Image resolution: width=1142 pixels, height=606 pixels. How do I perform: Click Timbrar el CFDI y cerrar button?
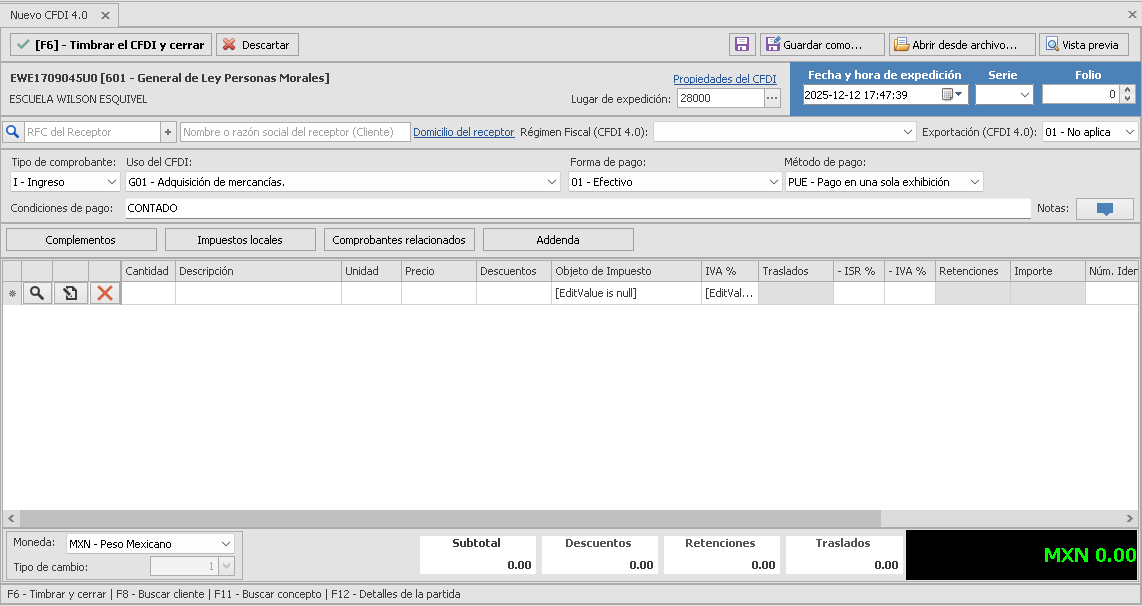click(x=111, y=45)
